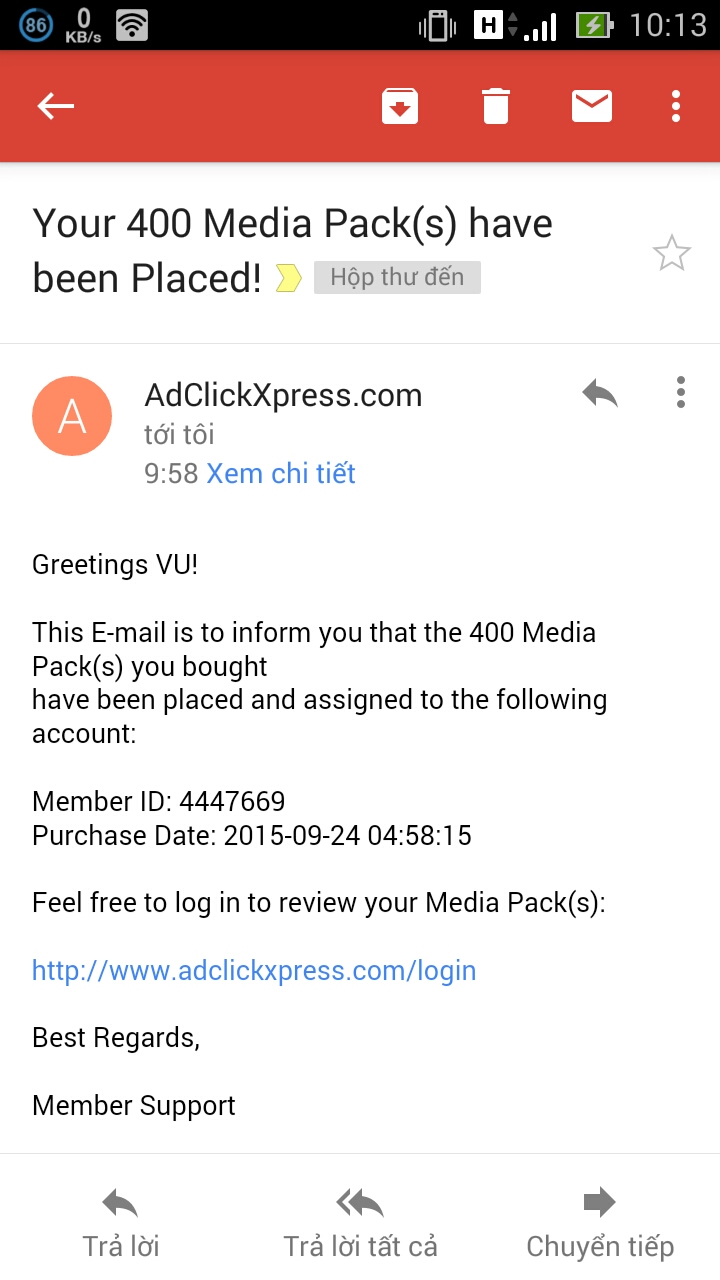Tap the Wi-Fi status icon

tap(132, 25)
